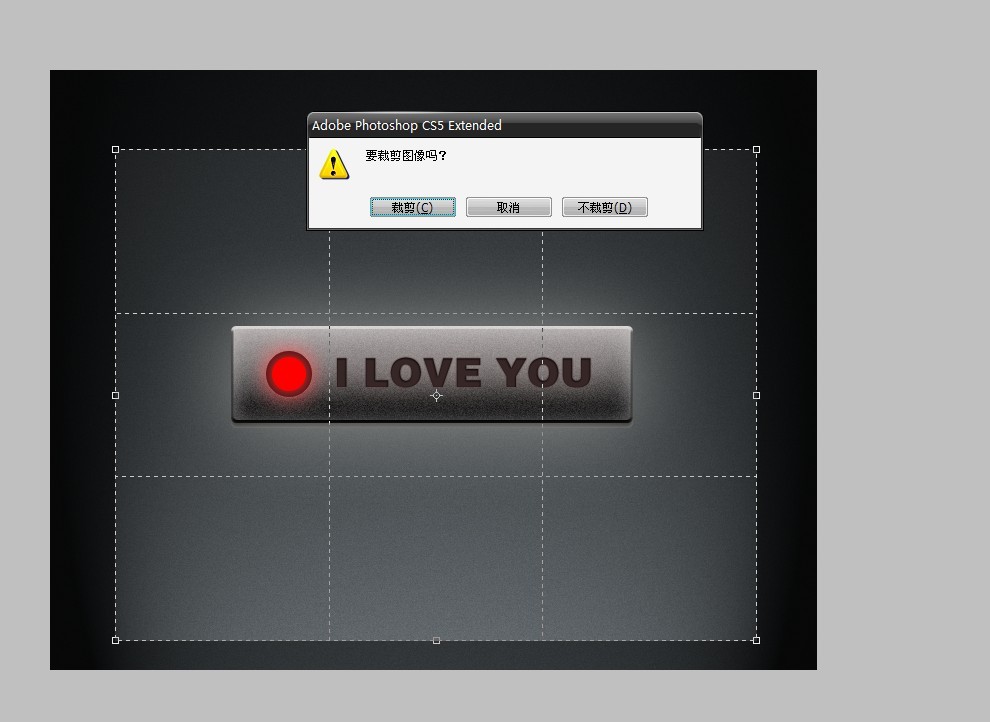This screenshot has height=722, width=990.
Task: Click the right-edge middle crop handle
Action: tap(756, 395)
